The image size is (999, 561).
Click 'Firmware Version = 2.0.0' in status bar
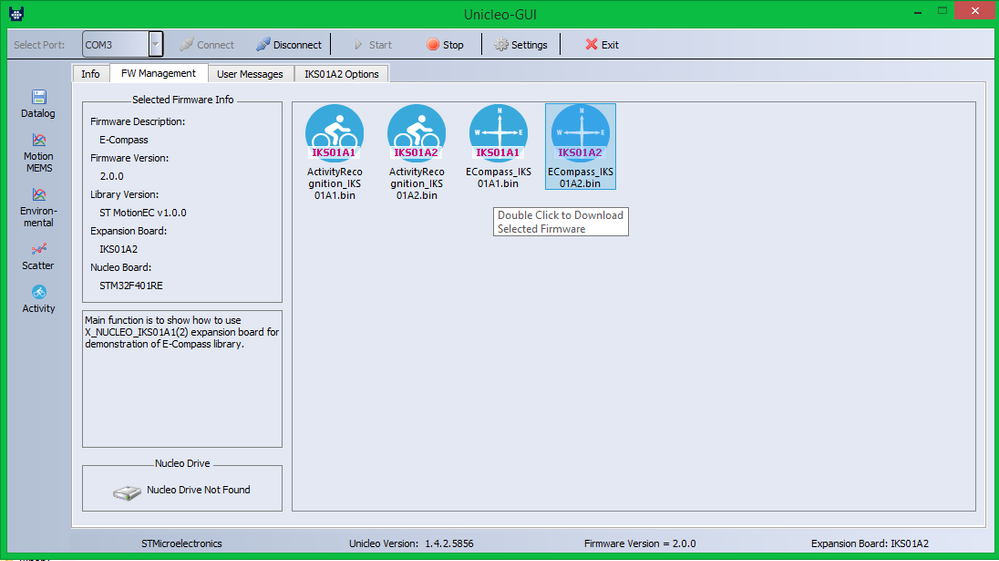pyautogui.click(x=640, y=543)
